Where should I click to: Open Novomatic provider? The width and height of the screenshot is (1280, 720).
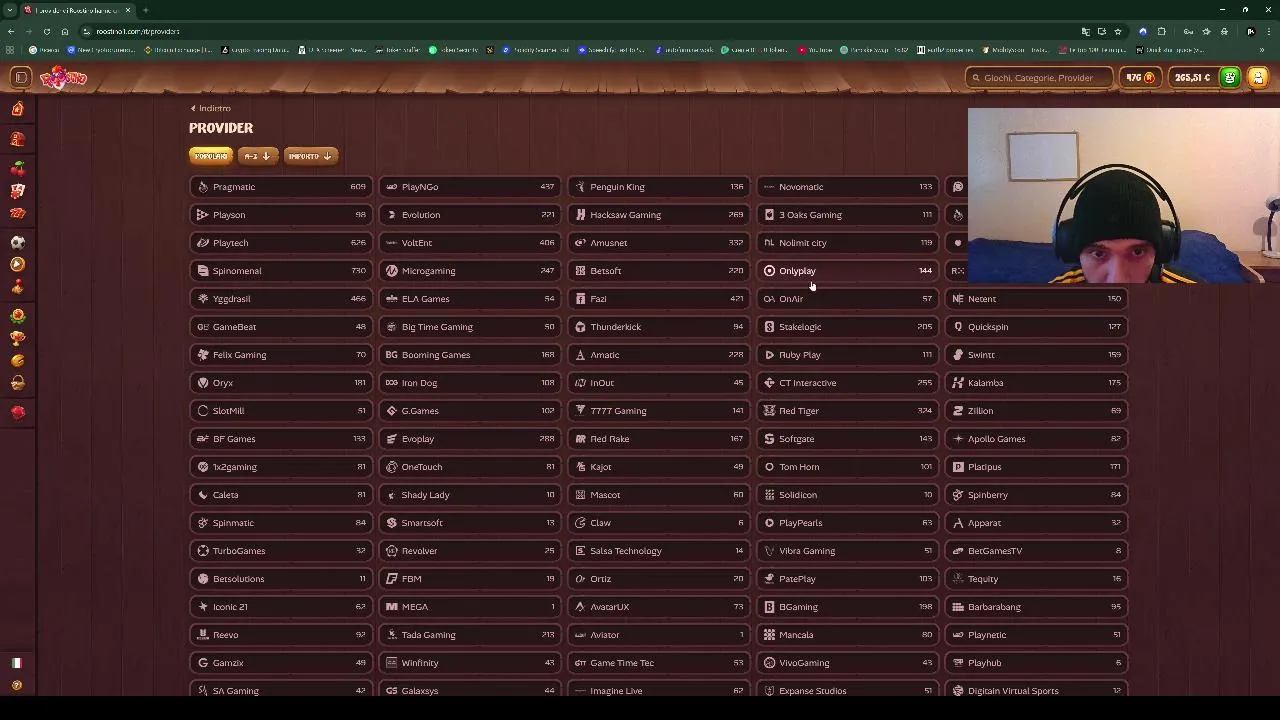(x=847, y=187)
